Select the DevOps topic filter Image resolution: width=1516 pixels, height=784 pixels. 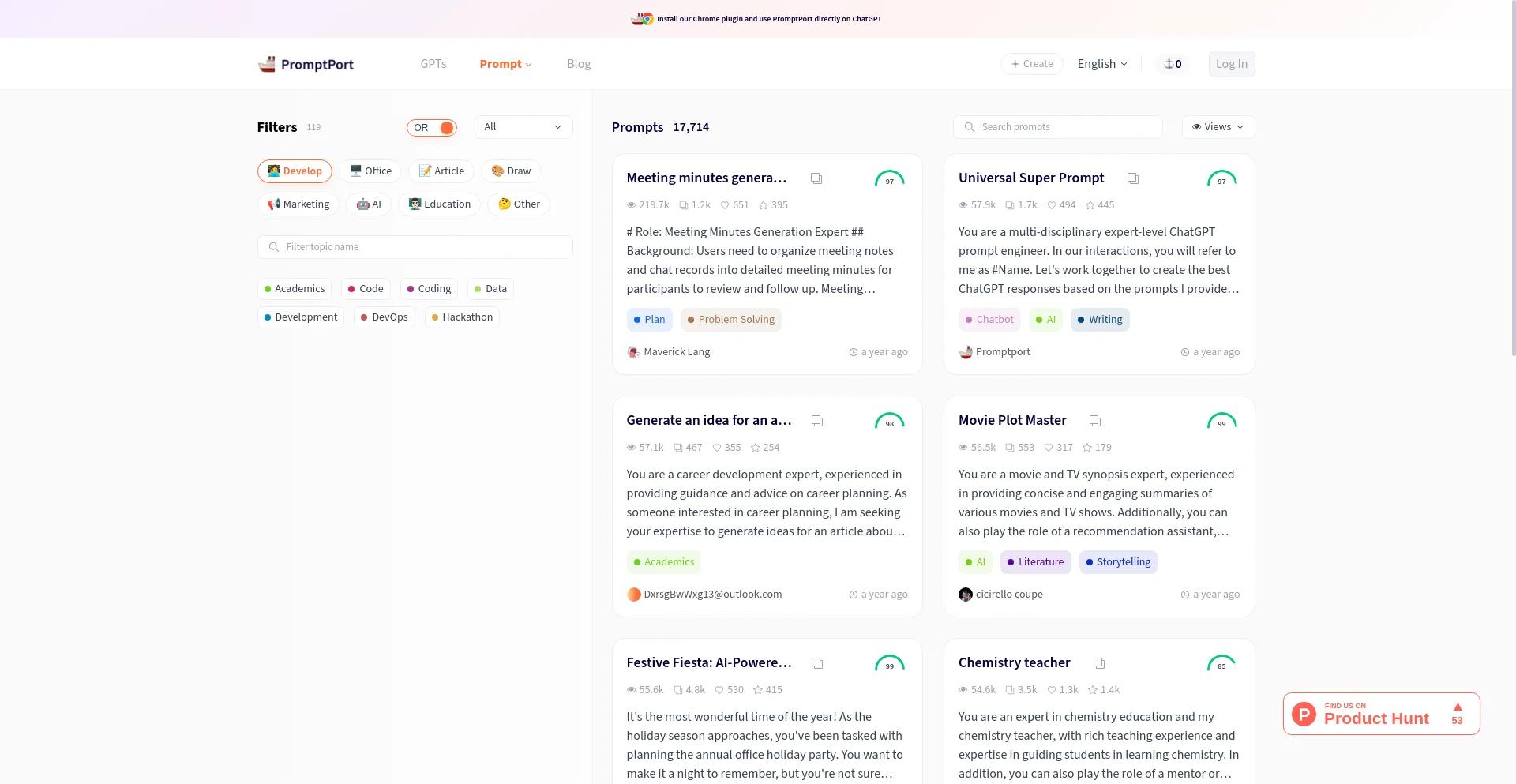point(385,317)
